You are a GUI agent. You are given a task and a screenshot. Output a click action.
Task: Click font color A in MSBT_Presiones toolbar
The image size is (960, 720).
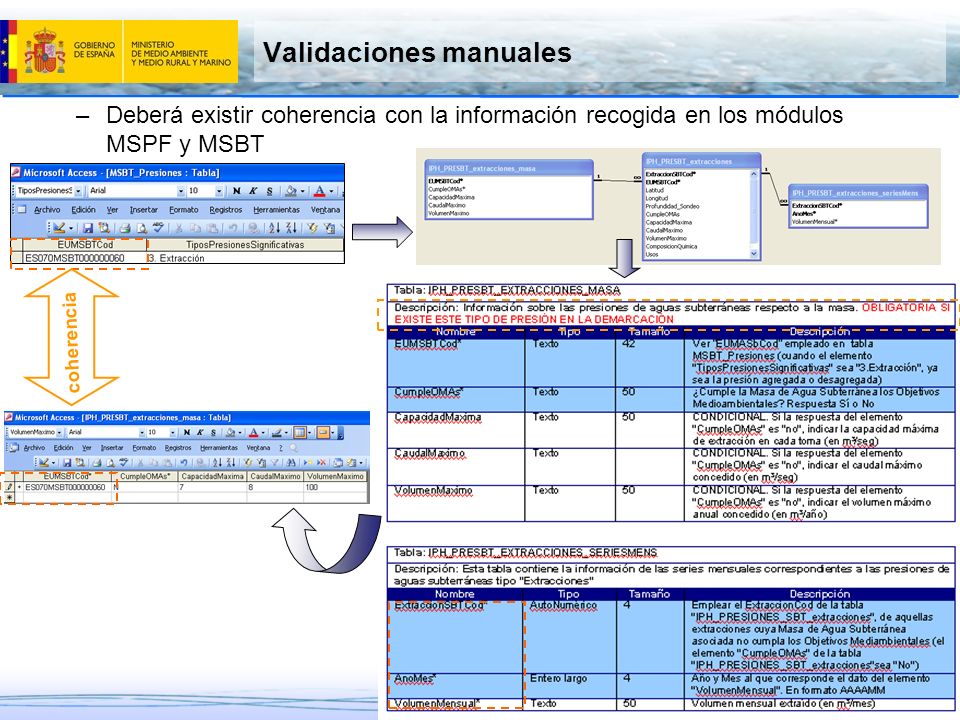coord(320,191)
